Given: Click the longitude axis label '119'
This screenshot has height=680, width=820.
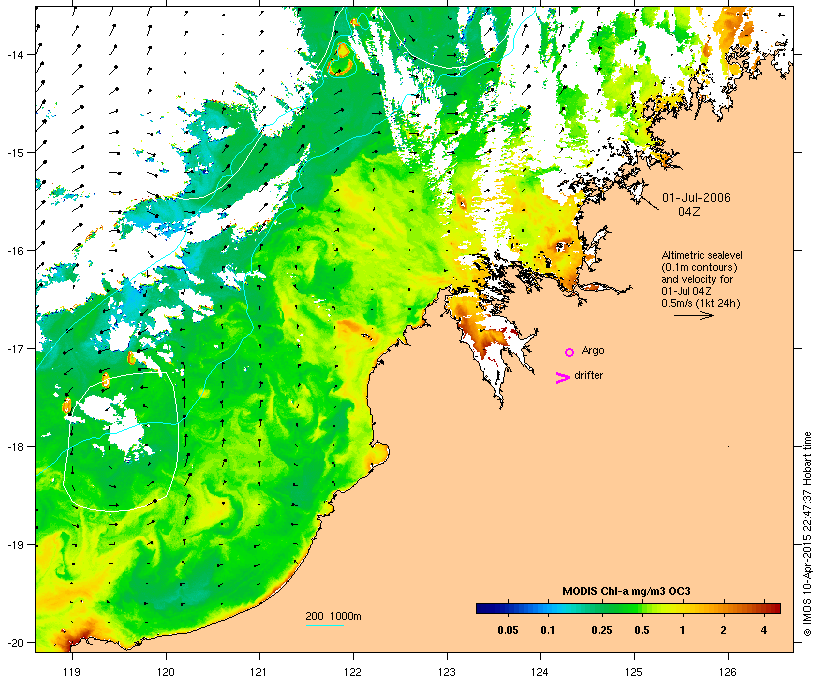Looking at the screenshot, I should 72,672.
